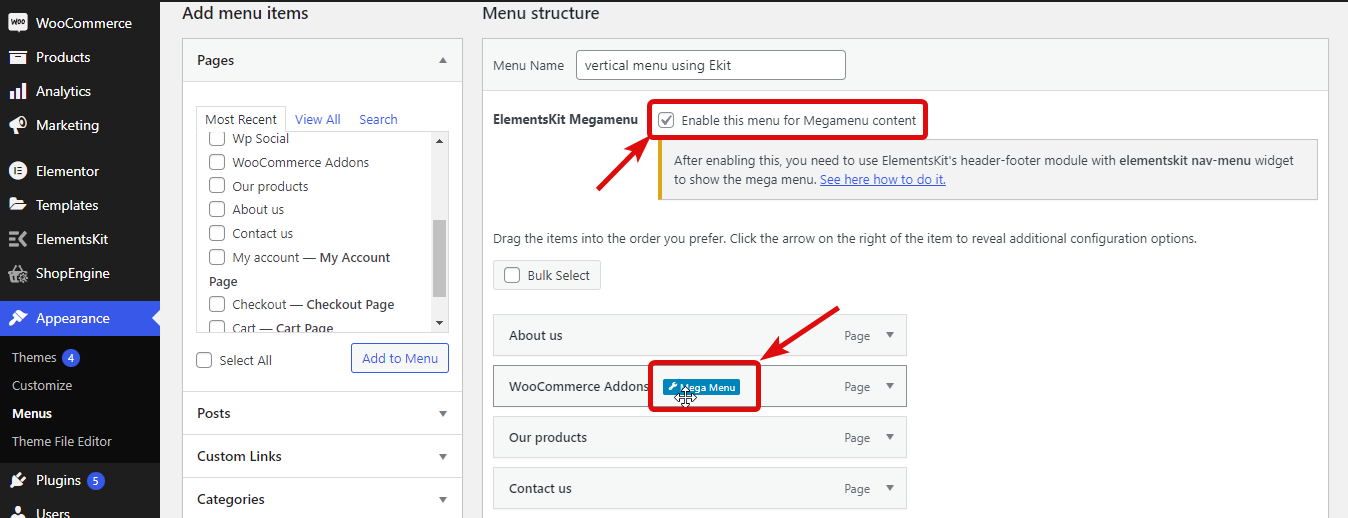Expand Our products menu item options
Viewport: 1348px width, 518px height.
(889, 438)
